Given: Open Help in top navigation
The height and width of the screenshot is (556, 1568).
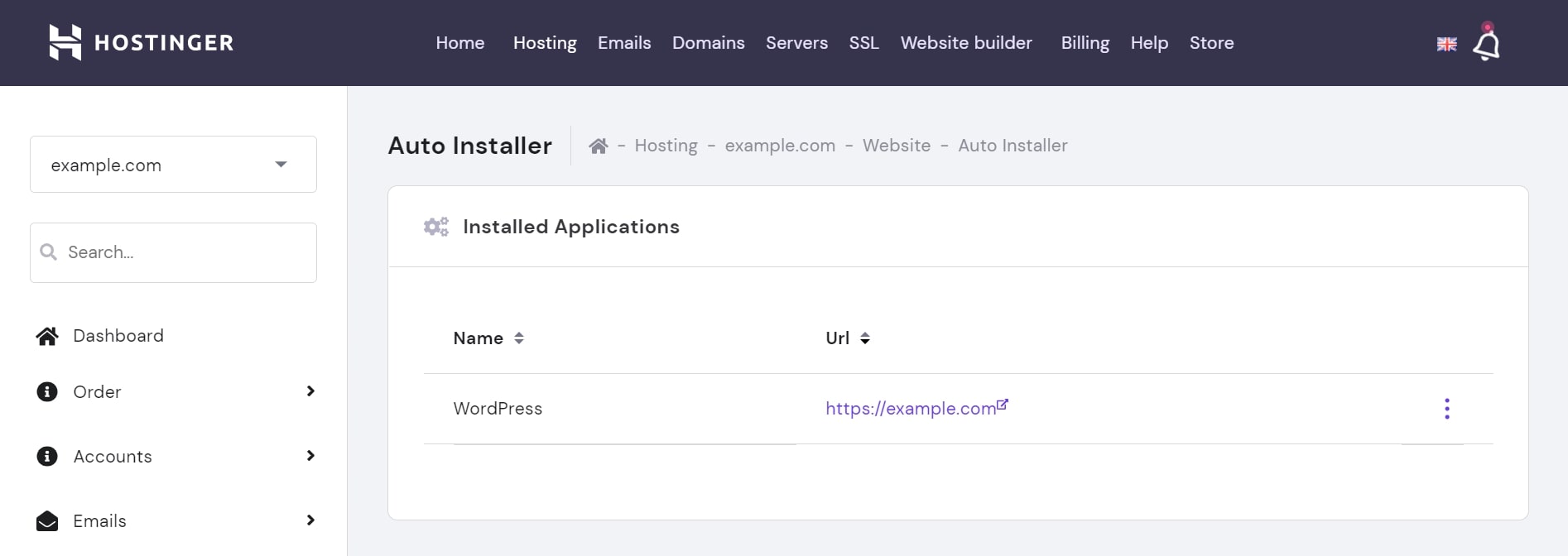Looking at the screenshot, I should click(1149, 43).
